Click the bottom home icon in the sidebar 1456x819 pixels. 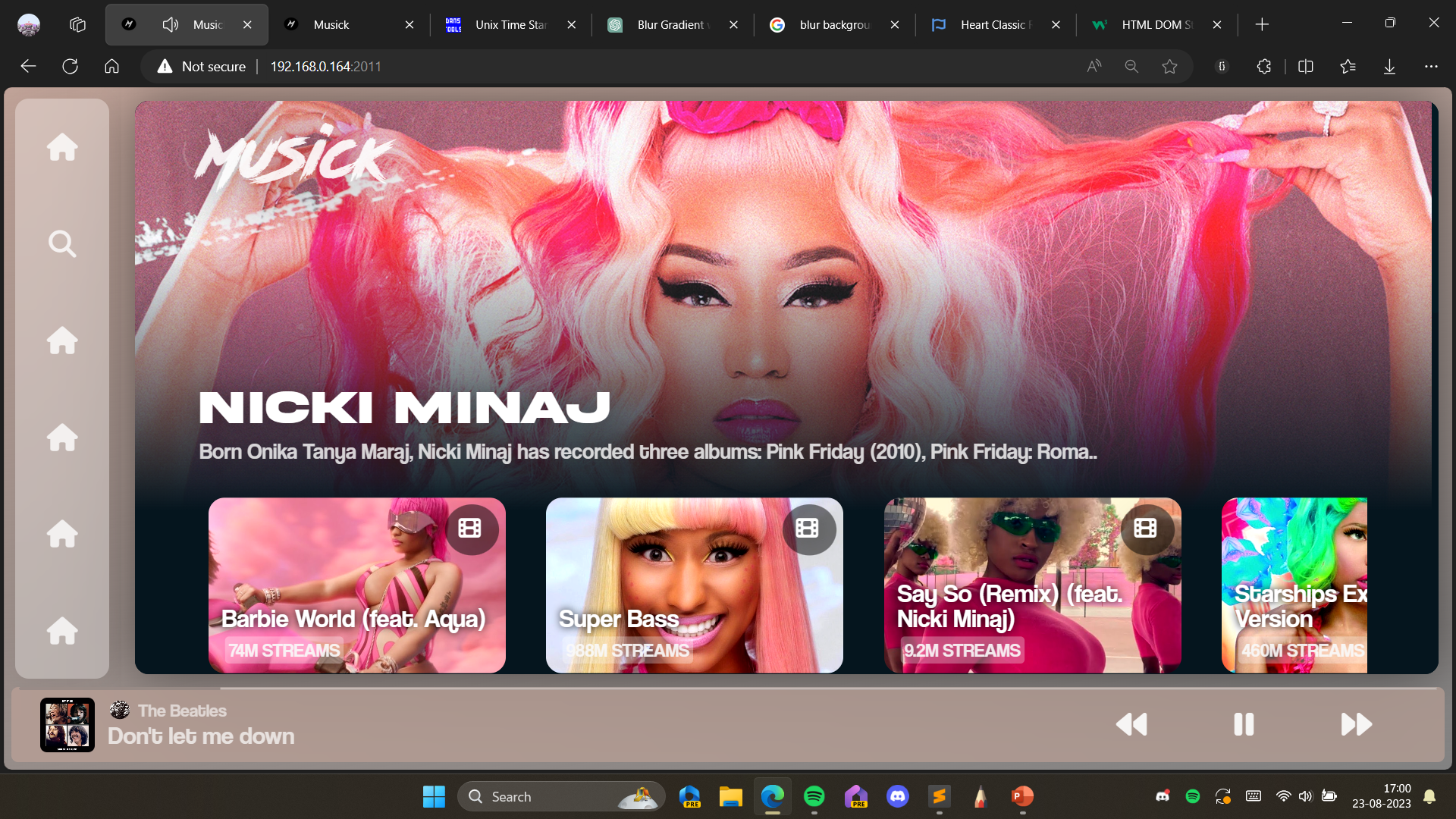click(x=62, y=631)
